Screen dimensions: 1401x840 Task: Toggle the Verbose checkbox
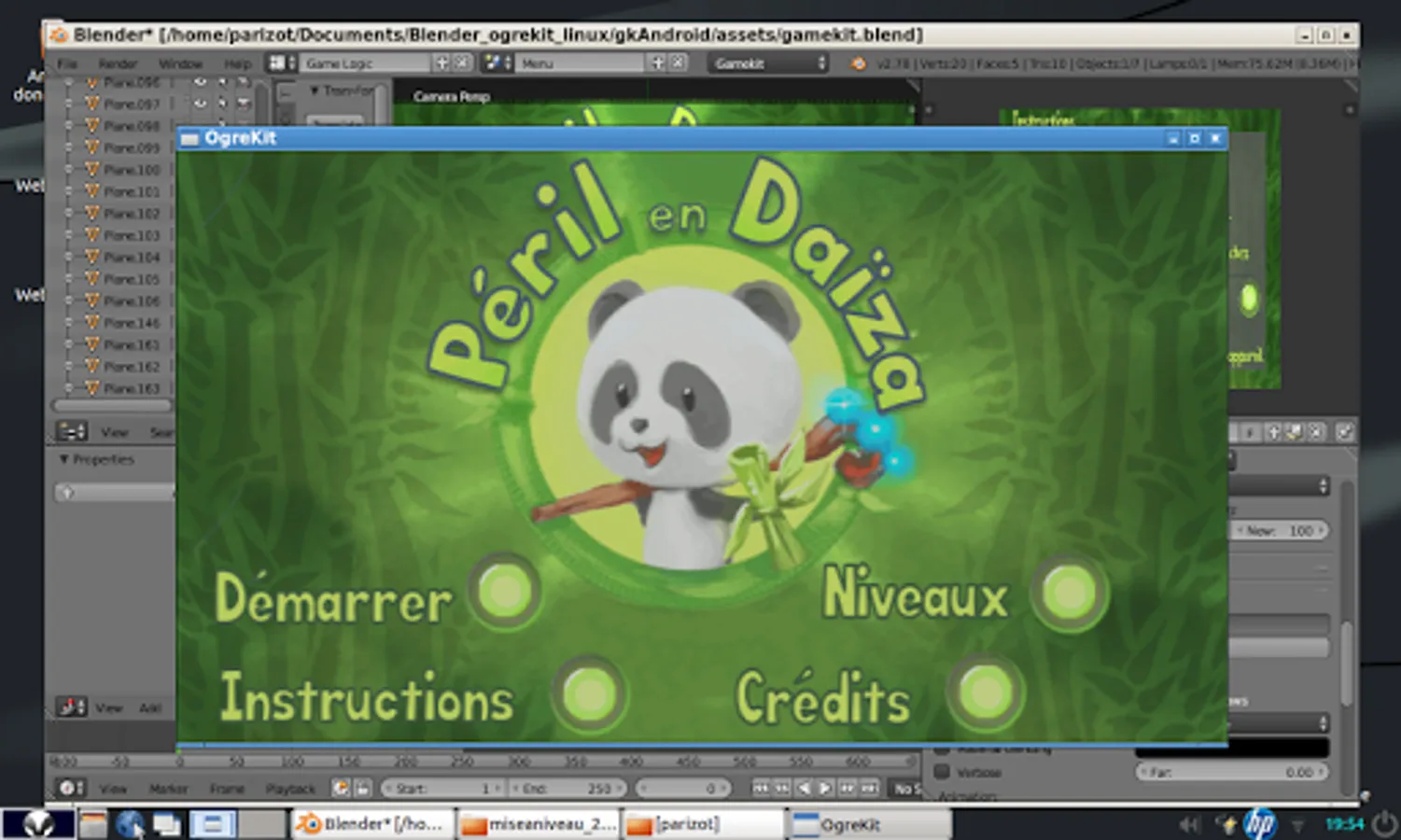tap(942, 772)
